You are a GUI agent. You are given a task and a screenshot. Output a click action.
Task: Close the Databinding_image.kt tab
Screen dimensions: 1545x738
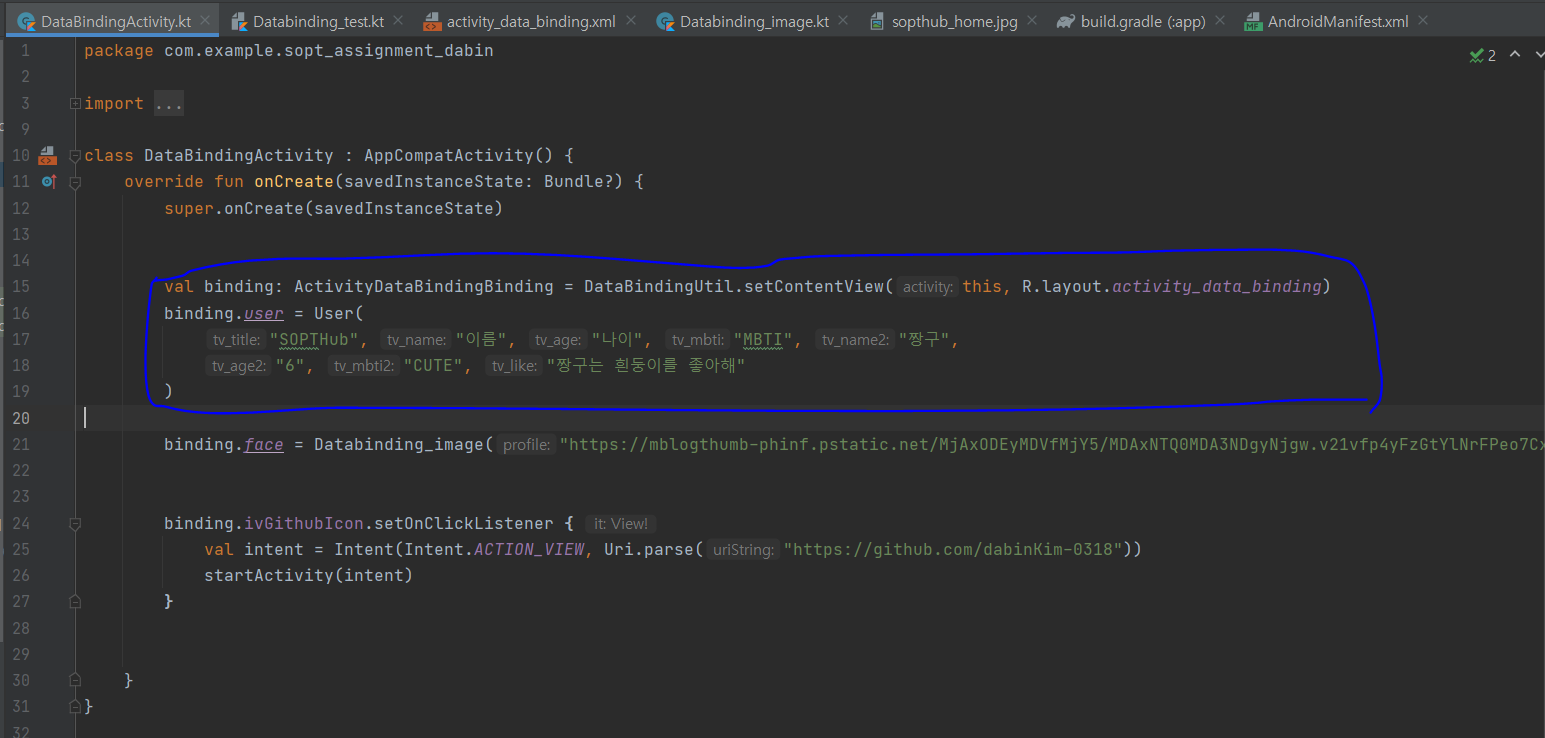click(x=843, y=21)
